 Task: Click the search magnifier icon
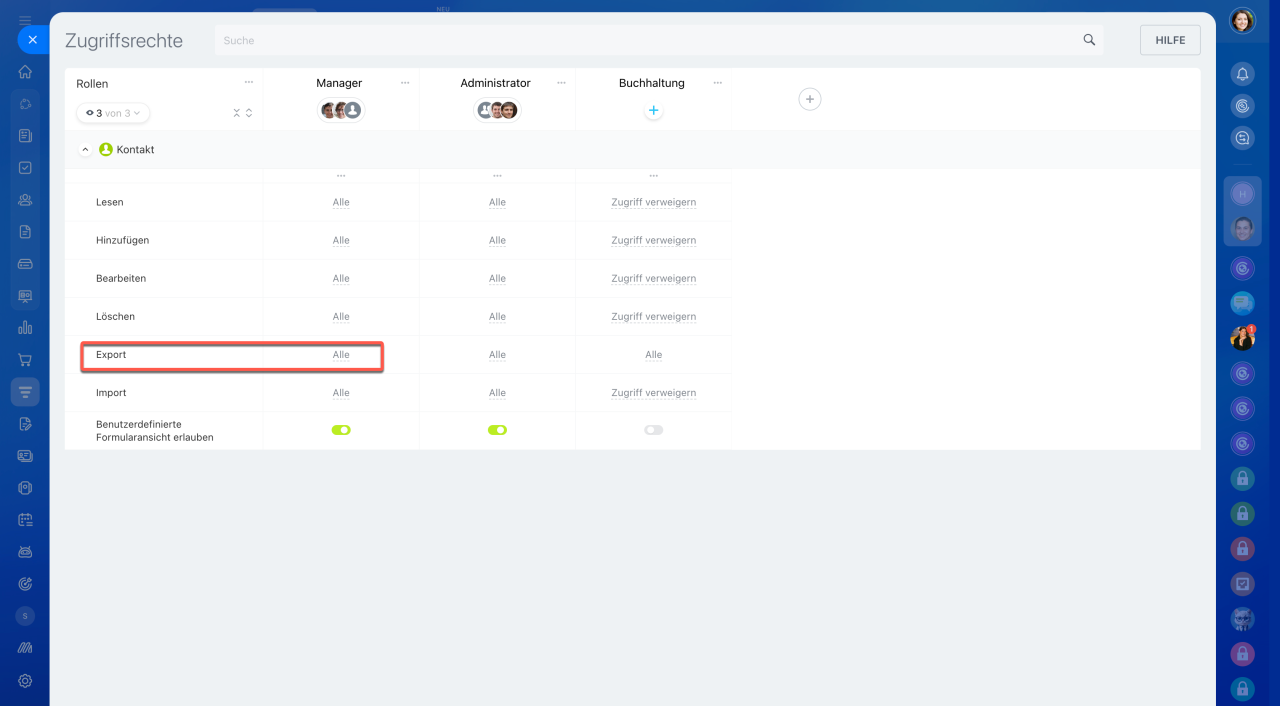click(1089, 40)
